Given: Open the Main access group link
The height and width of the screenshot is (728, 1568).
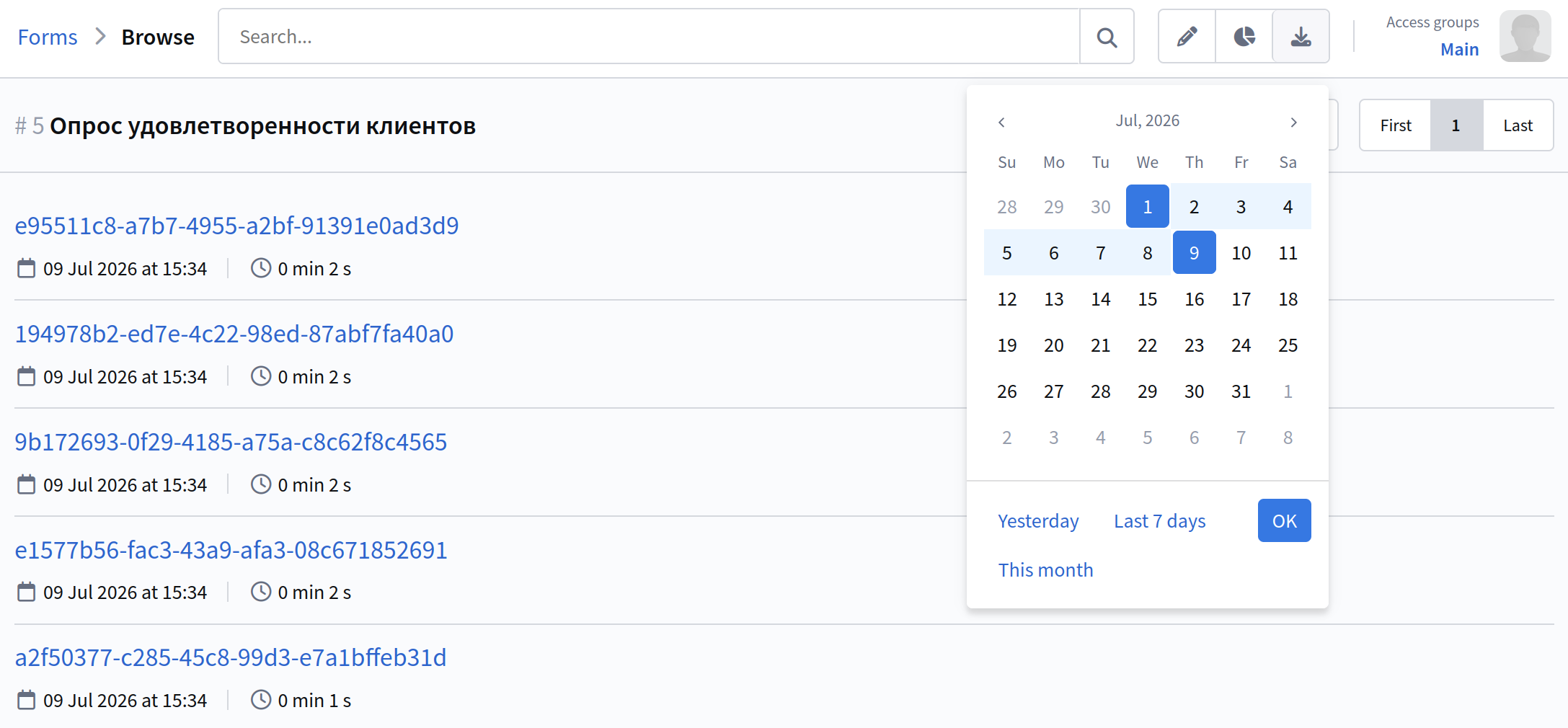Looking at the screenshot, I should pyautogui.click(x=1460, y=49).
